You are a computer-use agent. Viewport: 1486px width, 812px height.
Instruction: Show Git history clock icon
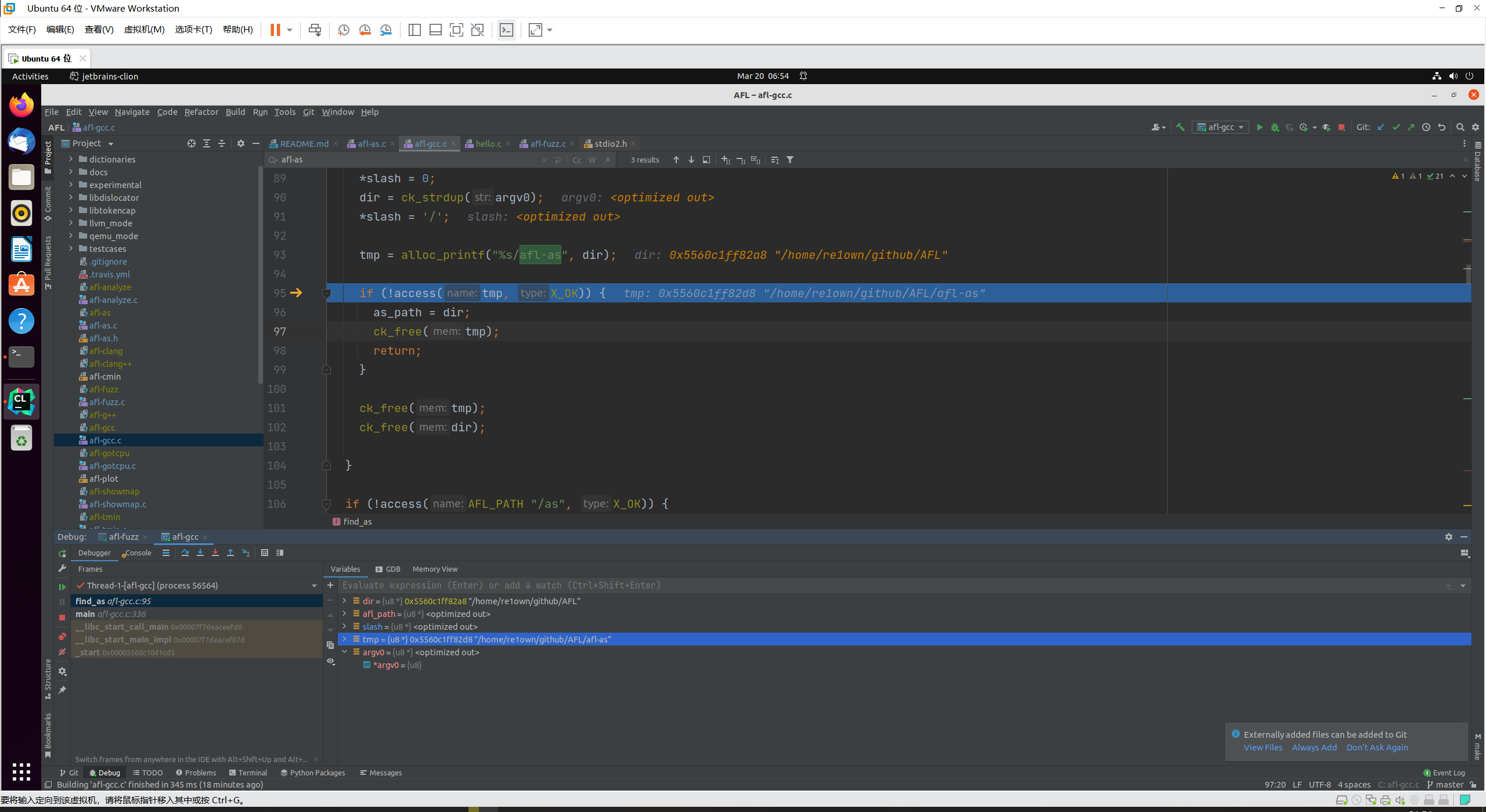click(x=1426, y=127)
